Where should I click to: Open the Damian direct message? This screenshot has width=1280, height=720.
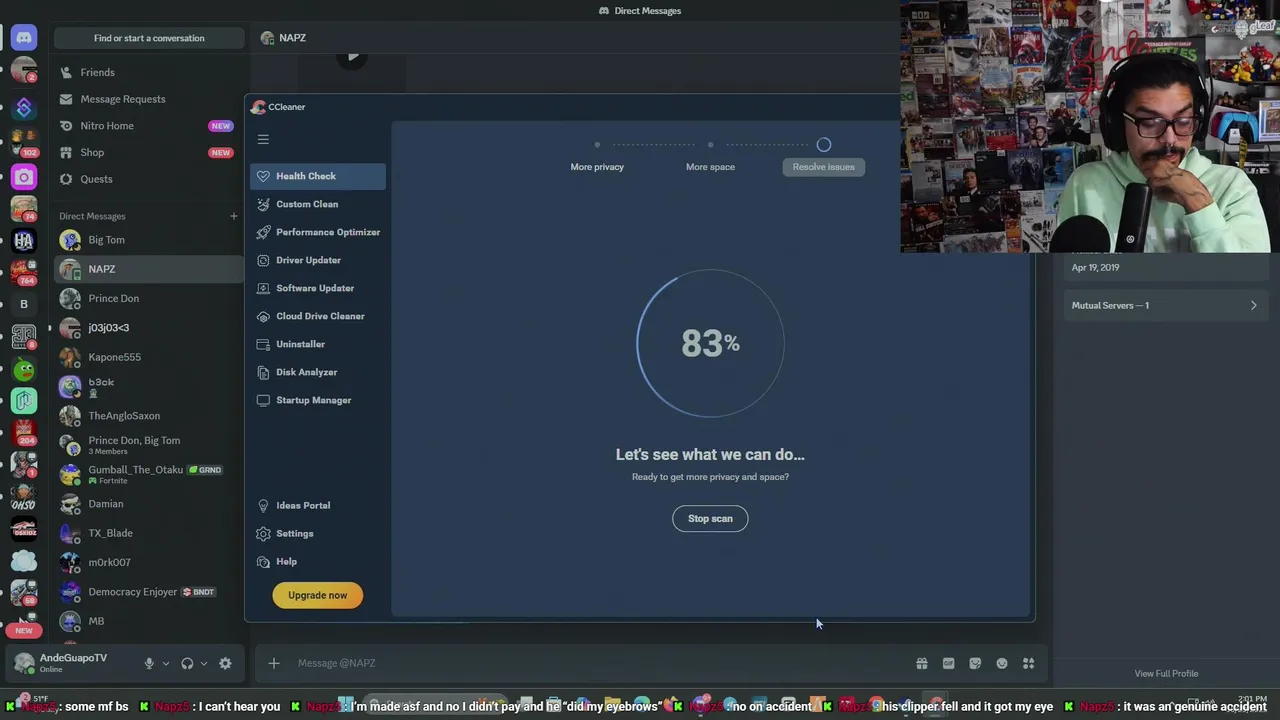148,504
